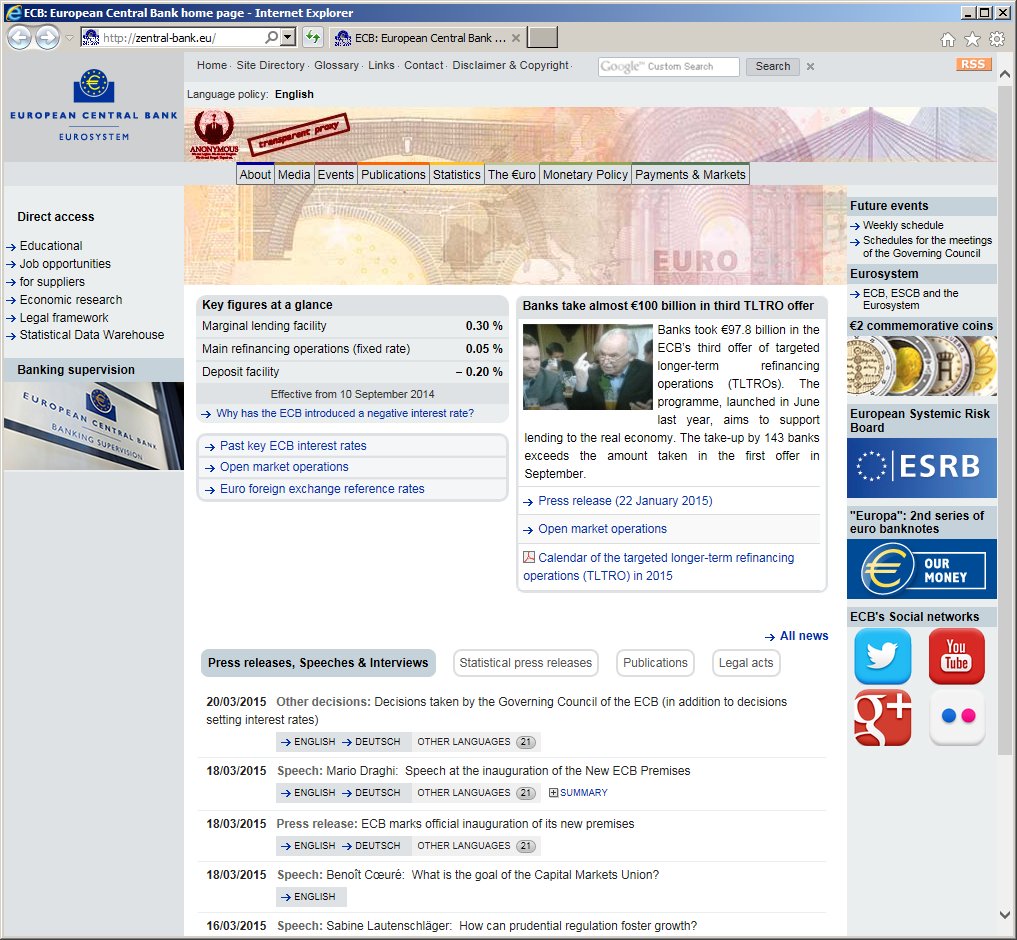The image size is (1017, 940).
Task: Open ECB Flickr icon
Action: point(957,717)
